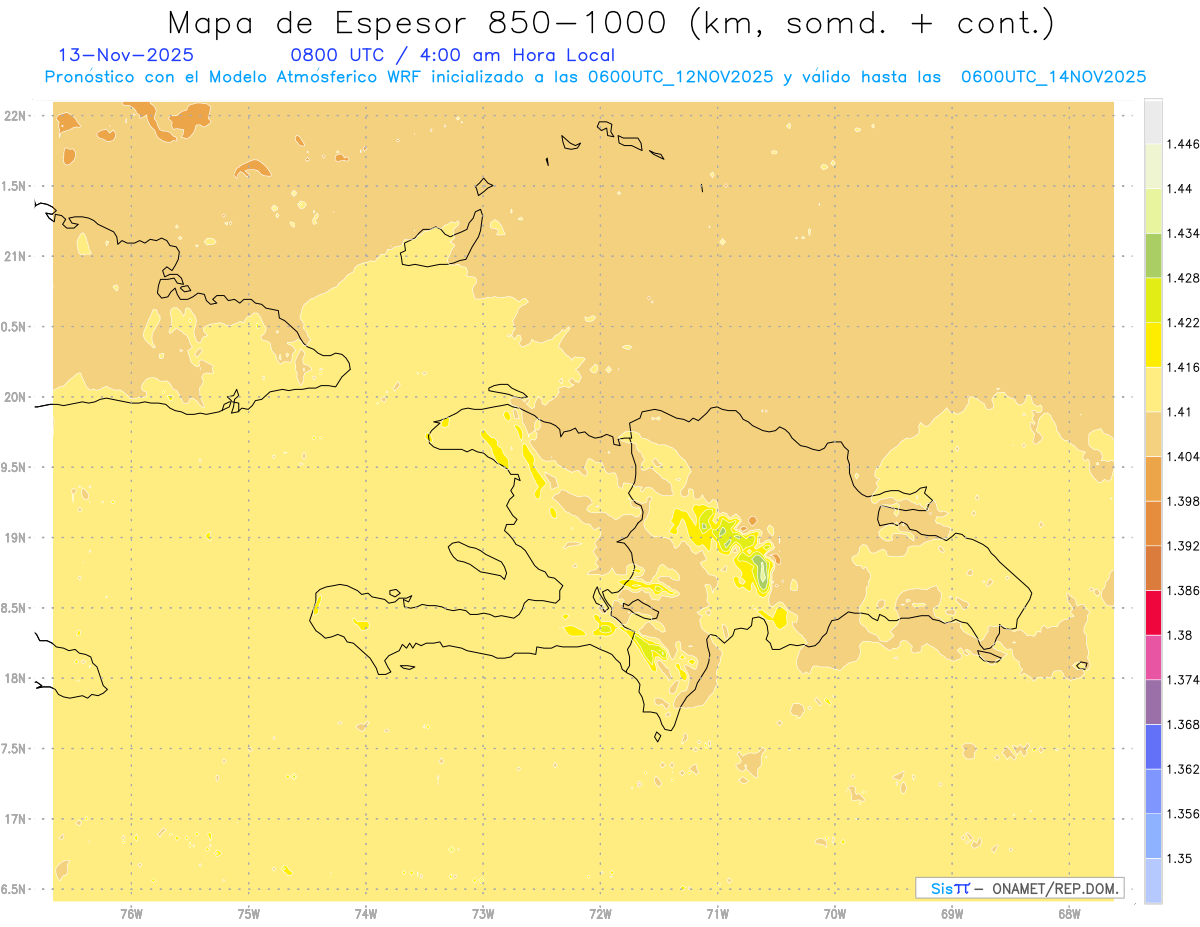The image size is (1200, 927).
Task: Click the color bar value '1.434'
Action: [x=1183, y=233]
